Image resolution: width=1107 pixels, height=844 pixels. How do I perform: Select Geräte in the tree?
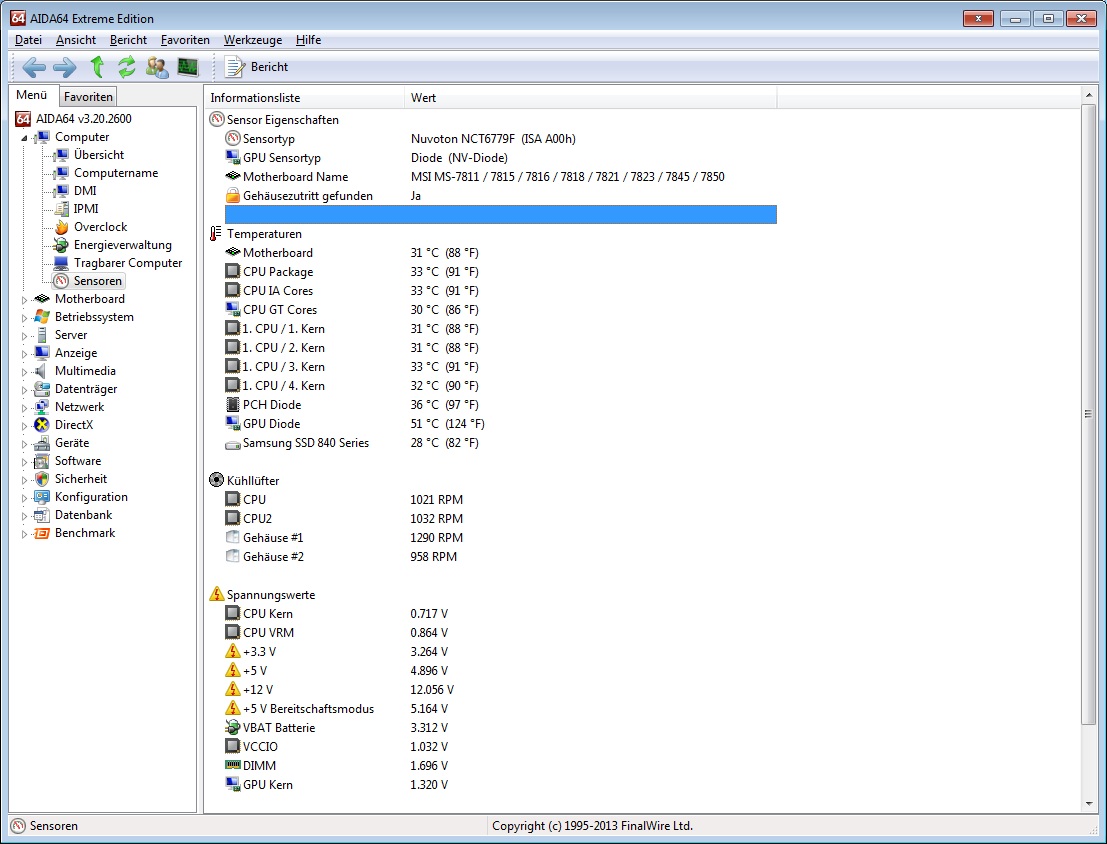pyautogui.click(x=72, y=443)
